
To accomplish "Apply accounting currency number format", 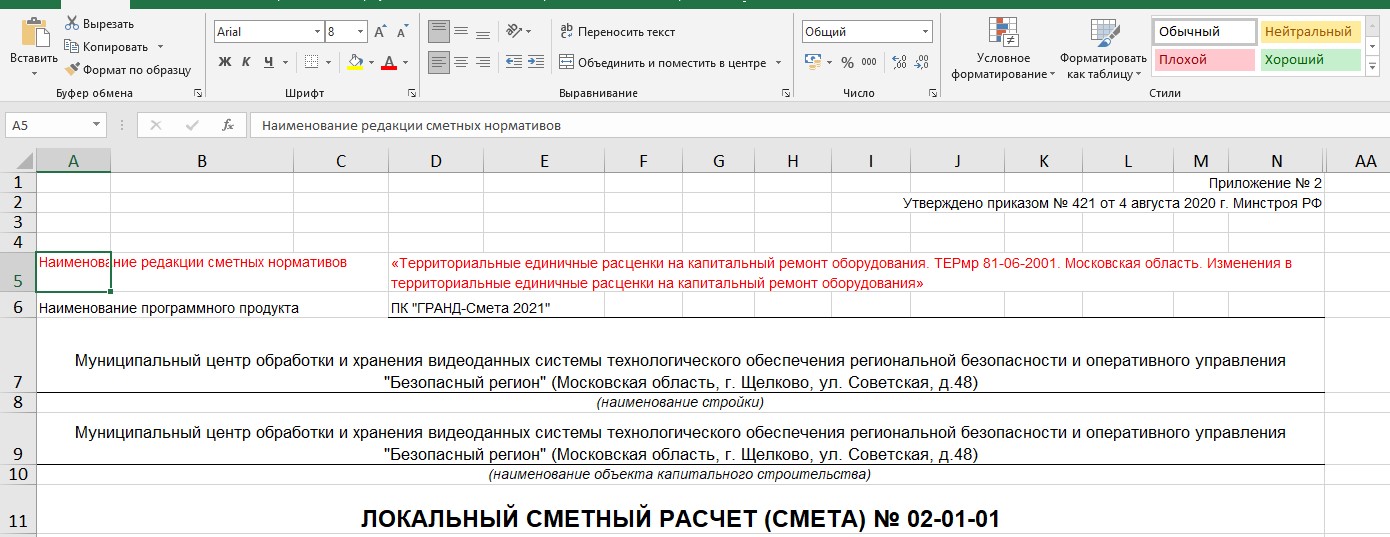I will (x=814, y=62).
